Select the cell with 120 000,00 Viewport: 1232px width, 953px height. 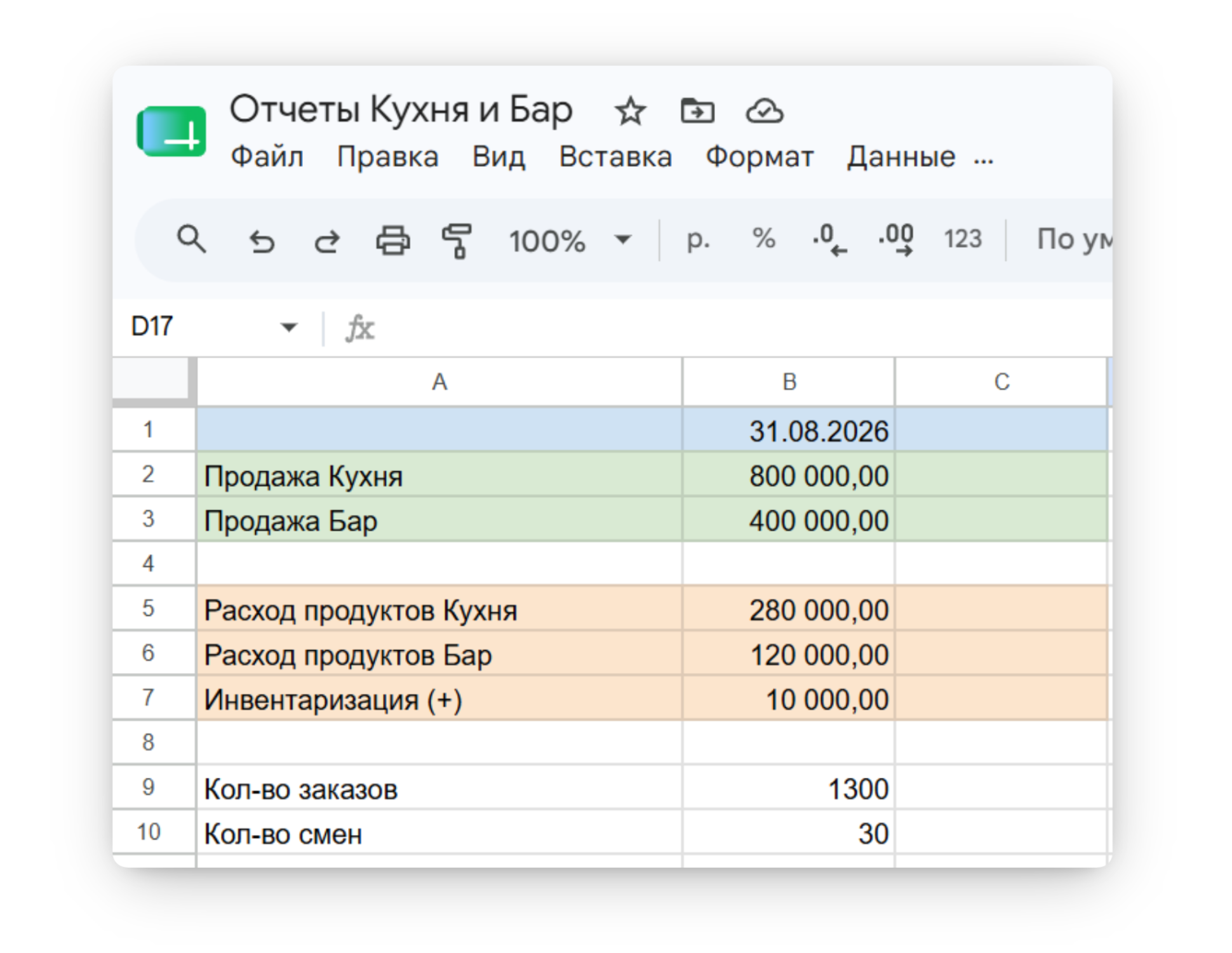click(789, 653)
